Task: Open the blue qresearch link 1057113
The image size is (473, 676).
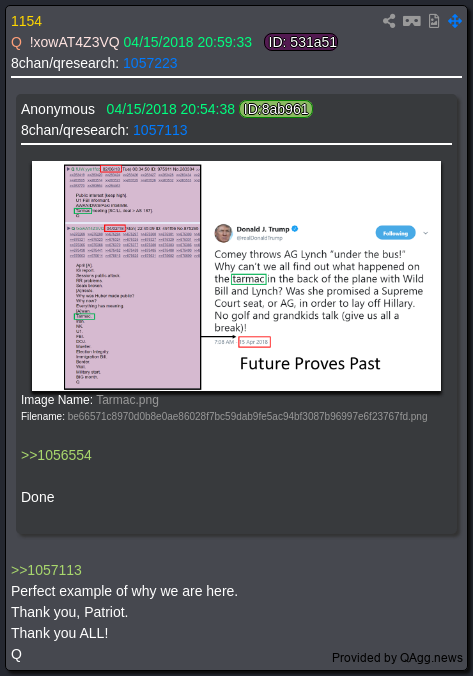Action: [x=160, y=130]
